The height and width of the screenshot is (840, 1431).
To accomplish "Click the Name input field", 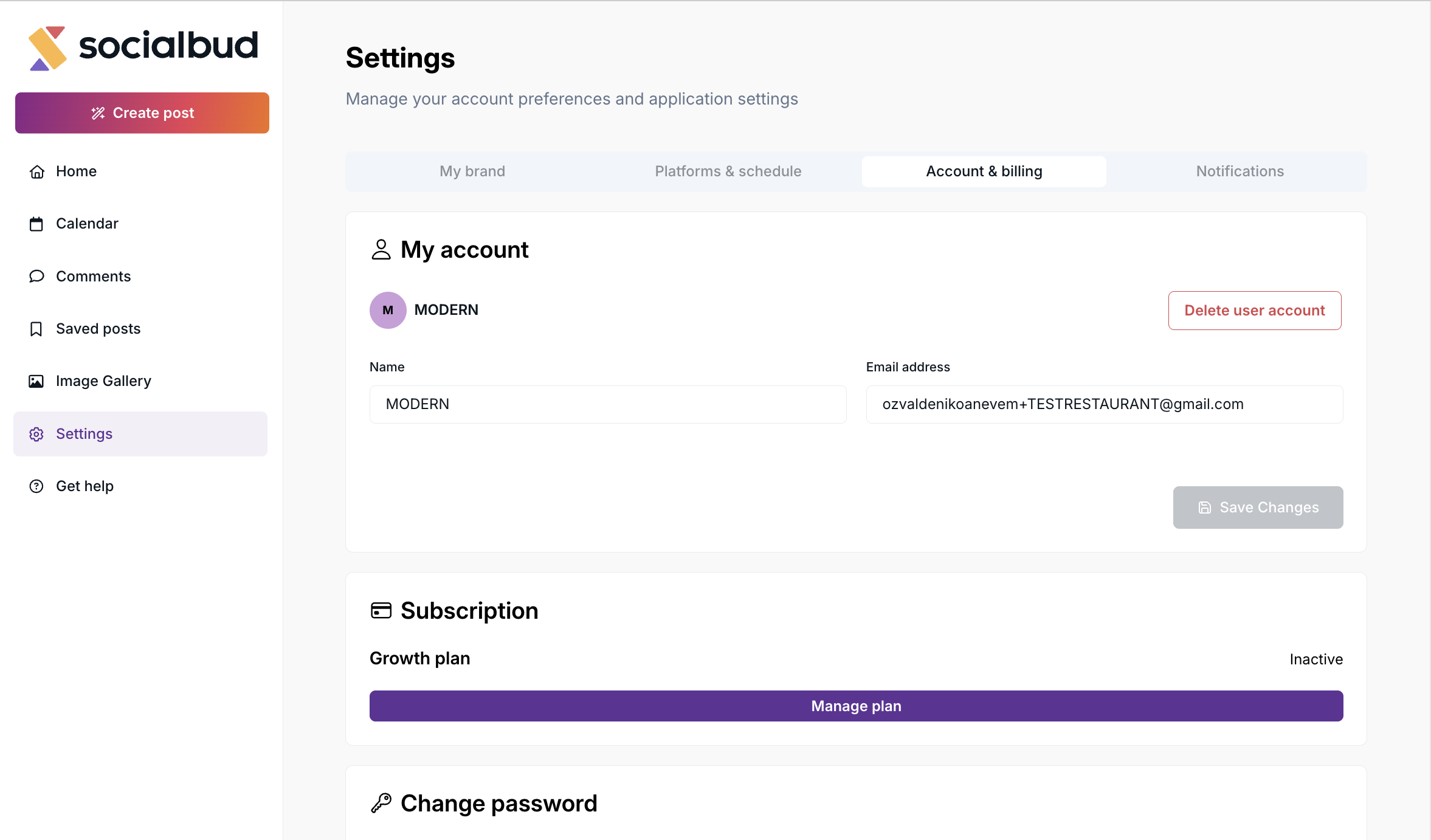I will click(608, 404).
